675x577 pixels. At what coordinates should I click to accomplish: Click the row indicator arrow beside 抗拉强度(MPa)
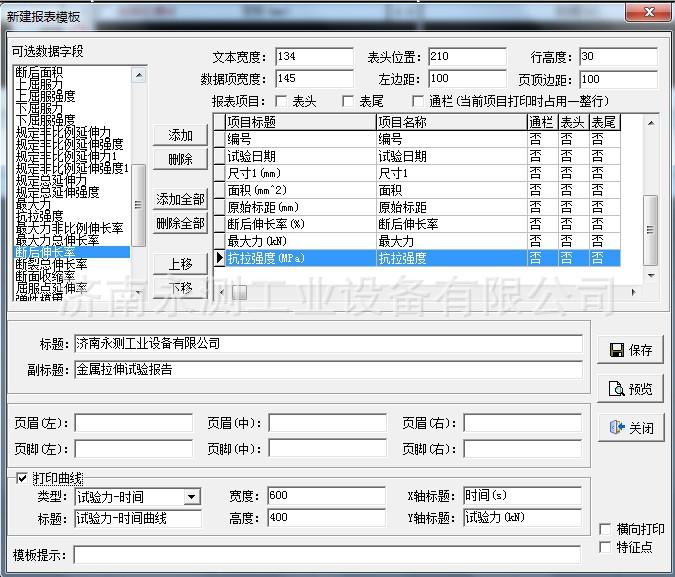pos(220,258)
